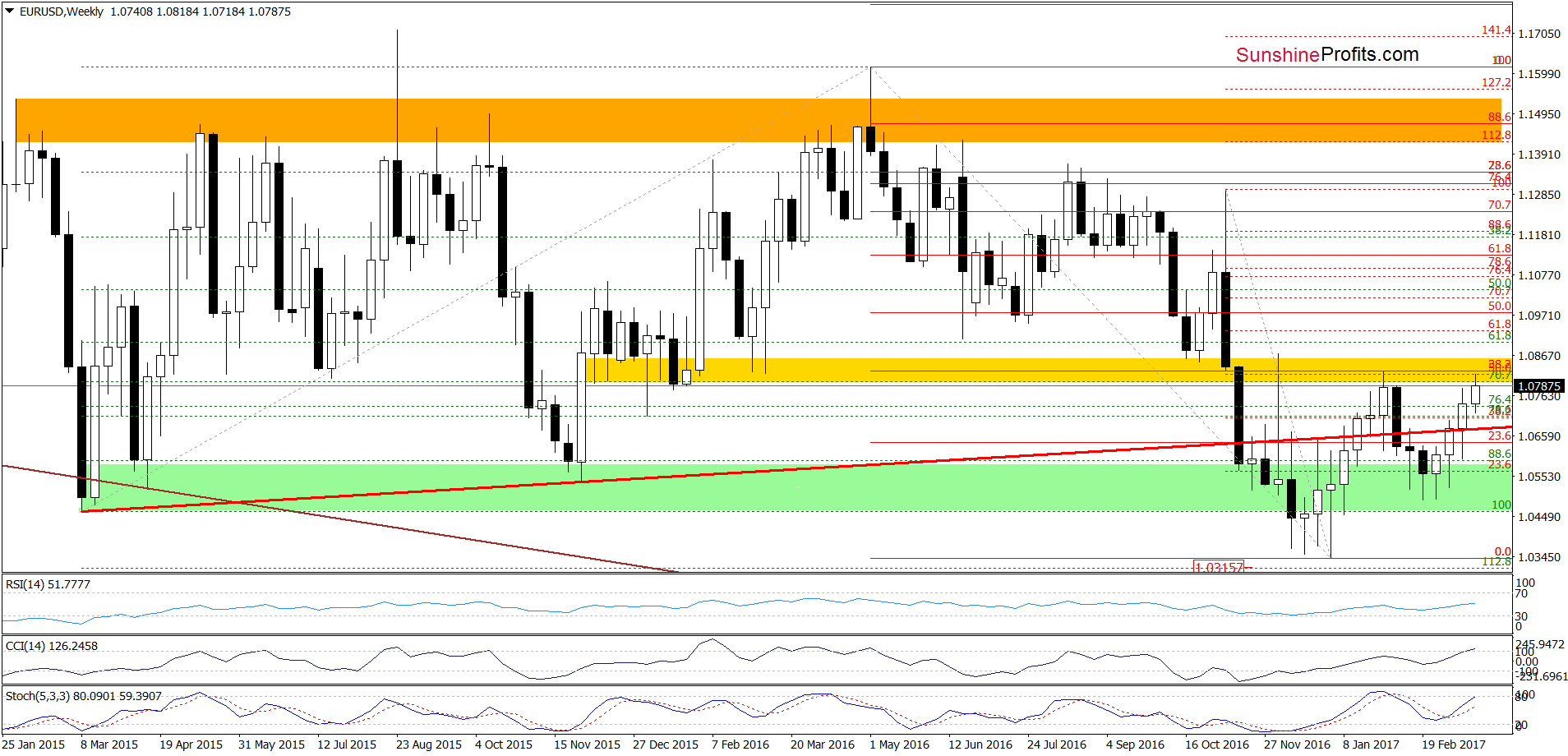Click the 12 Jun 2016 date label
Viewport: 1568px width, 756px height.
coord(980,744)
